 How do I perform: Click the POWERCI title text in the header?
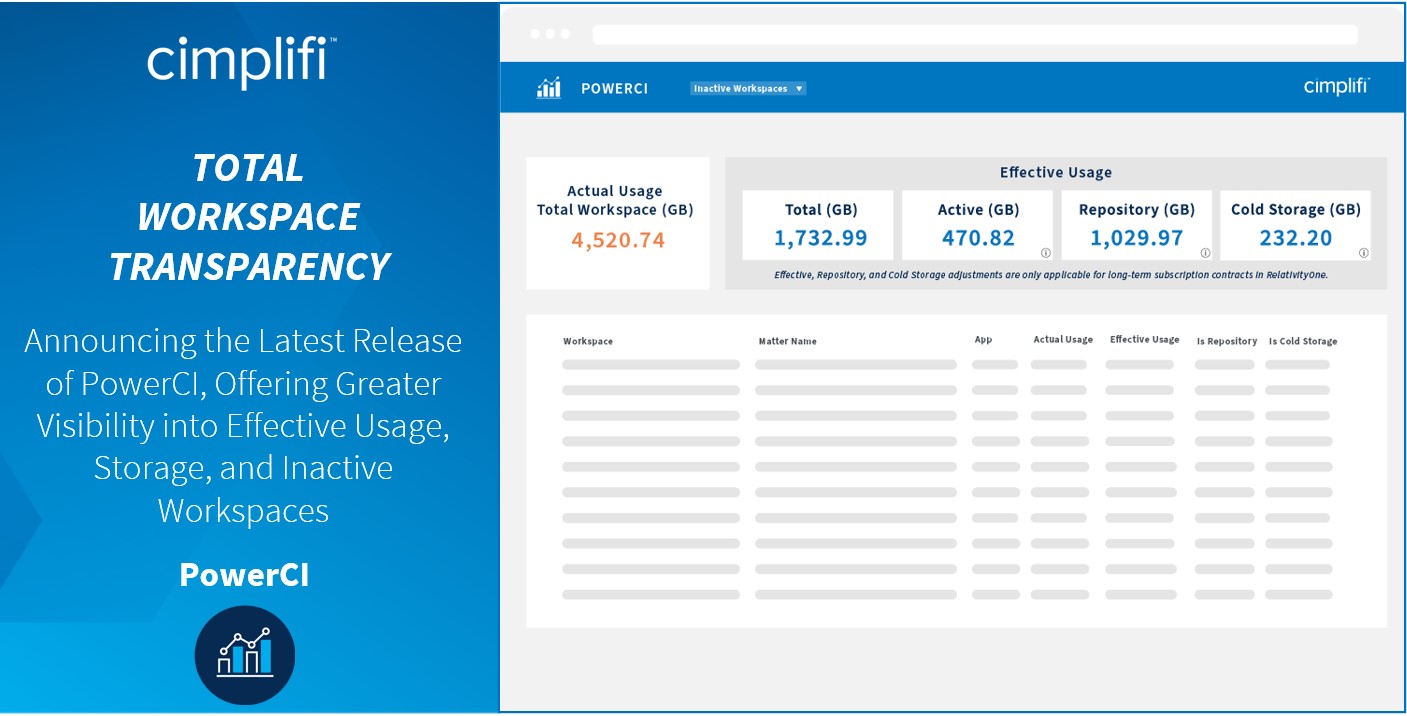point(614,88)
